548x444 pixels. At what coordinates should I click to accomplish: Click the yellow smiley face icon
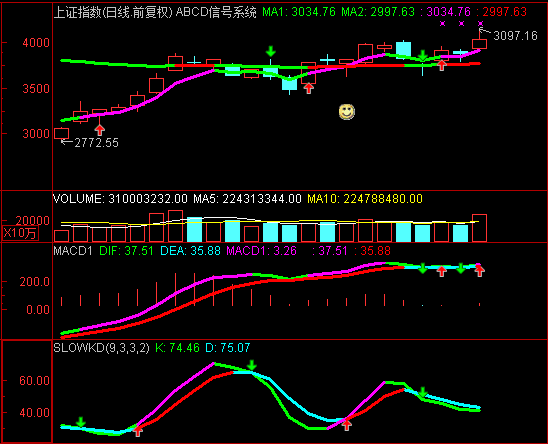(x=347, y=112)
